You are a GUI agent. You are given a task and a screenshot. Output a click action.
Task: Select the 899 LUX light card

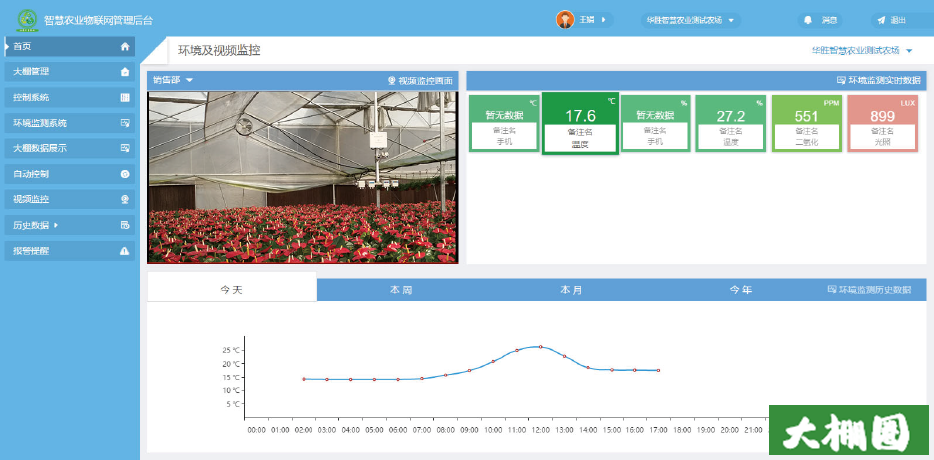[x=882, y=123]
